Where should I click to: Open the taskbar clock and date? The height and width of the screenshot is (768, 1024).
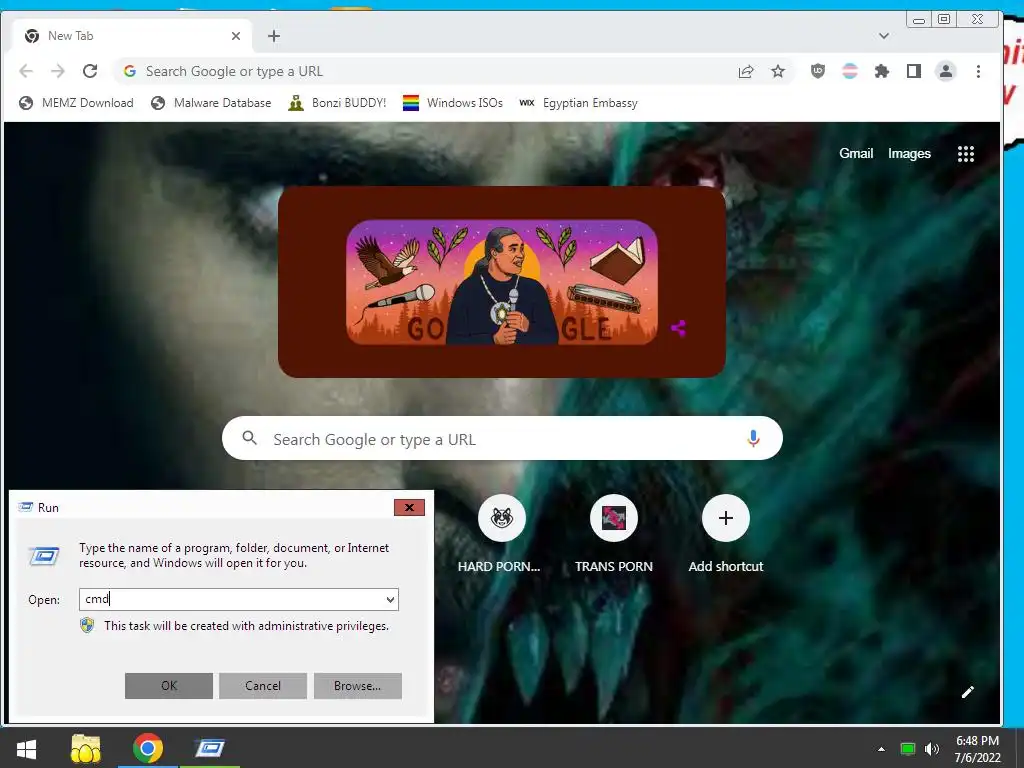pos(978,749)
